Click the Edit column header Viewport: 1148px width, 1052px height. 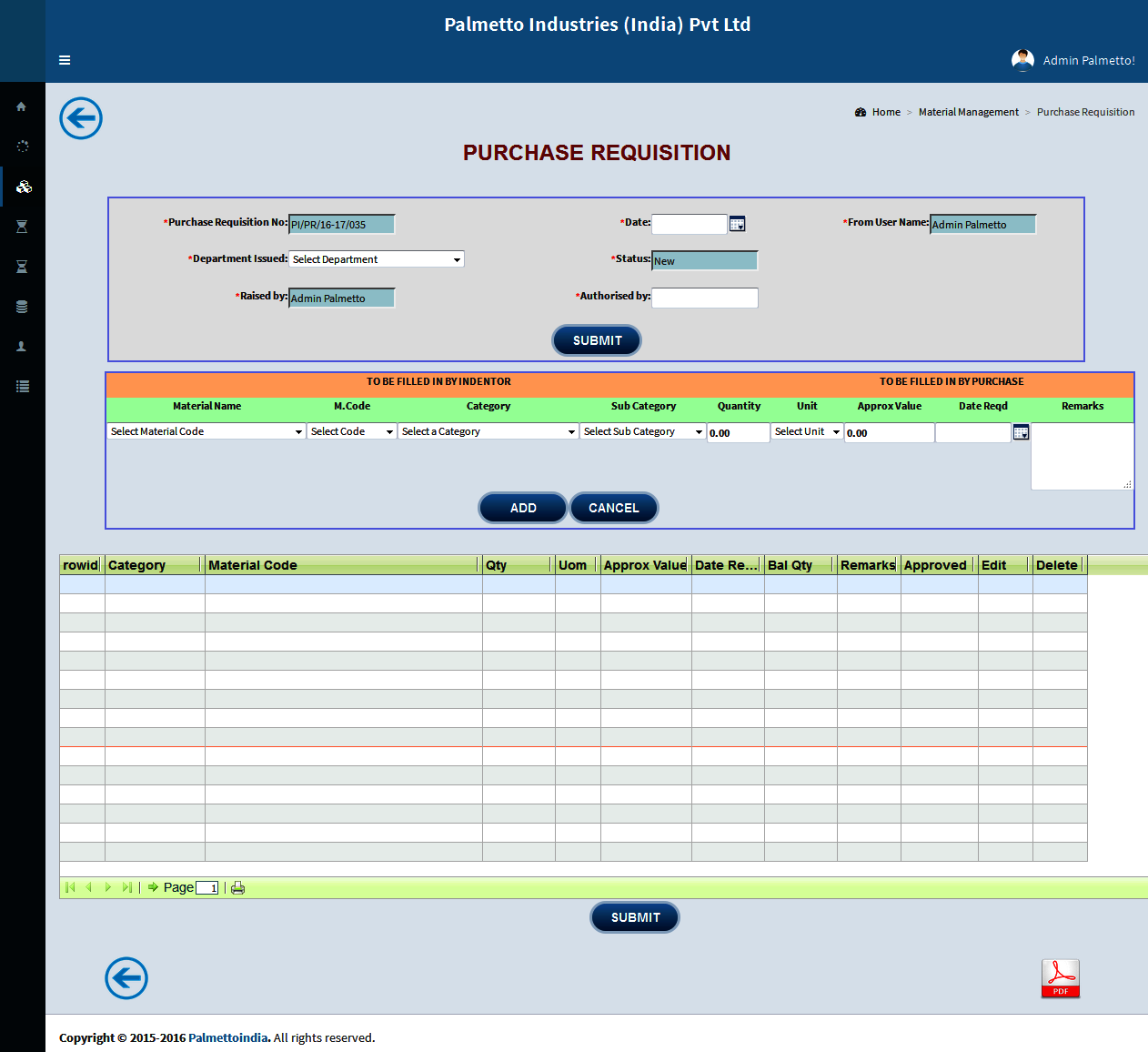coord(1005,565)
